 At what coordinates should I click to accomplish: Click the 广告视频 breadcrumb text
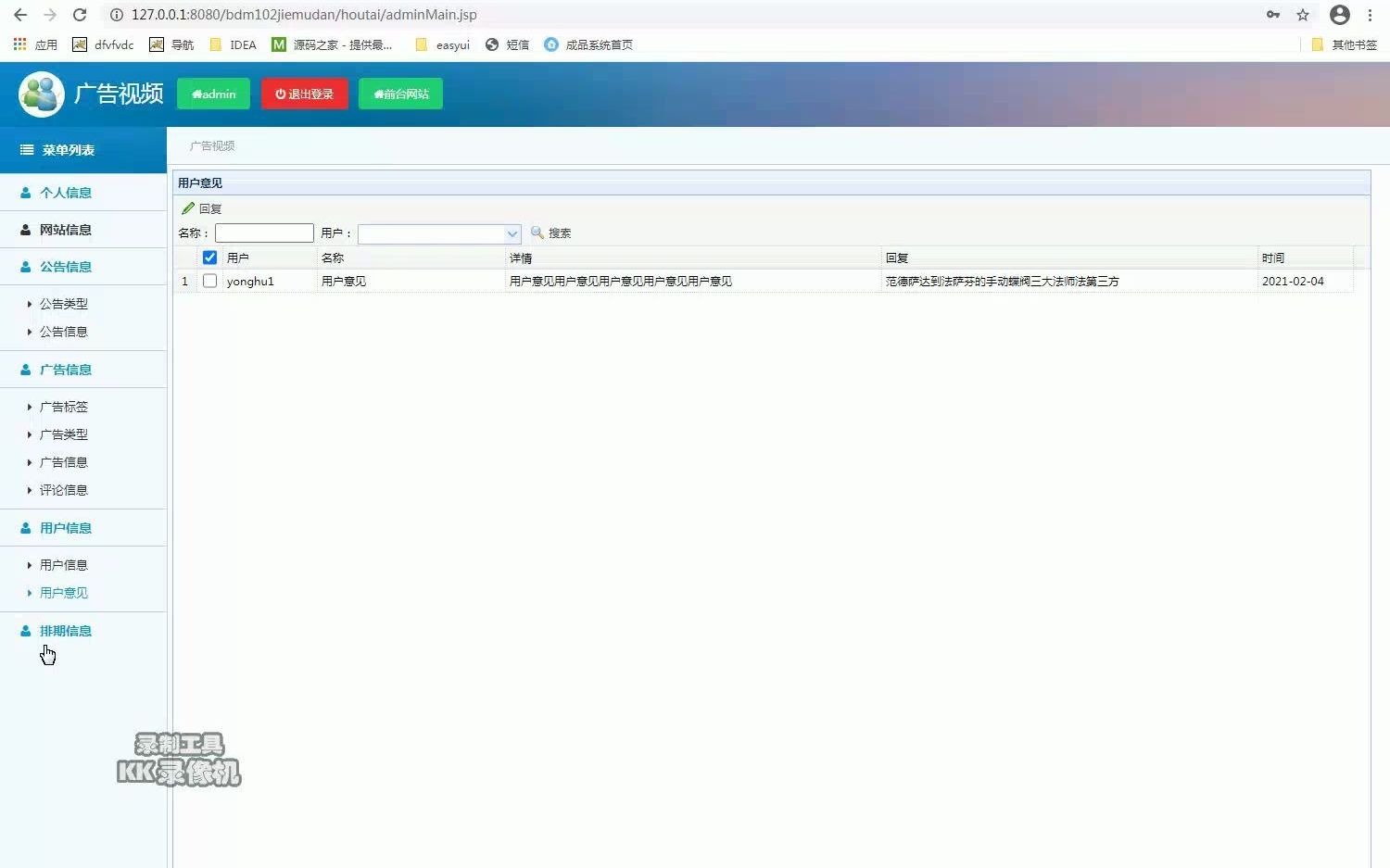[x=212, y=146]
